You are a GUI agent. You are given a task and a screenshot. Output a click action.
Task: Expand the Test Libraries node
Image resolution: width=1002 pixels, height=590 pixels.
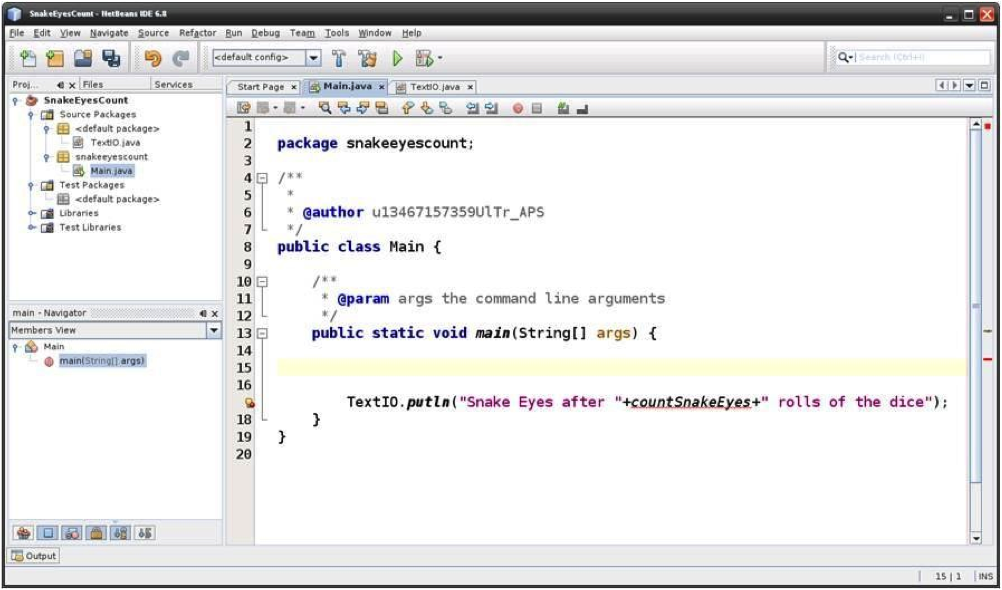click(x=30, y=228)
